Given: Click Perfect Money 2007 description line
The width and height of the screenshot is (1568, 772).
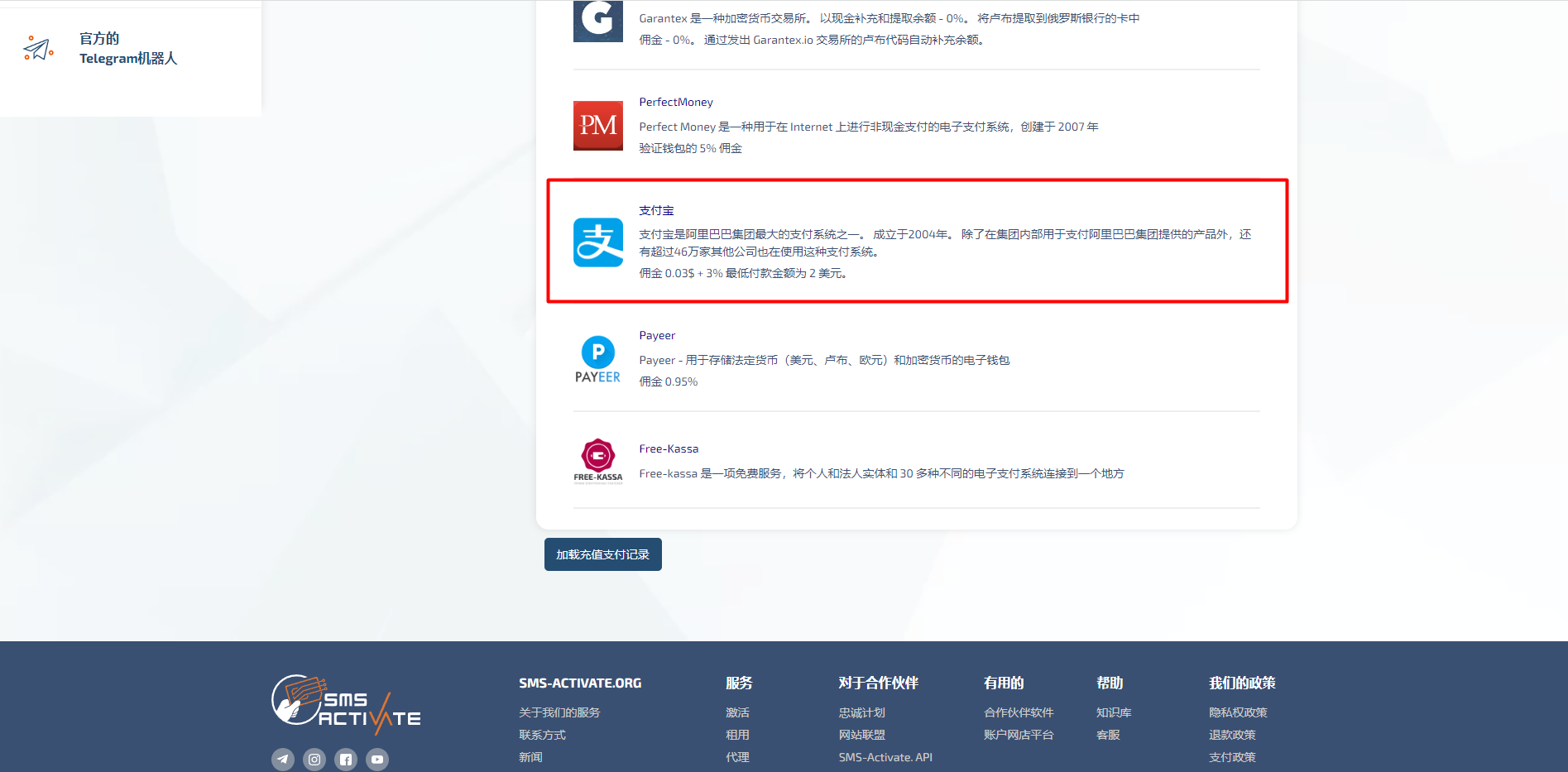Looking at the screenshot, I should tap(869, 127).
